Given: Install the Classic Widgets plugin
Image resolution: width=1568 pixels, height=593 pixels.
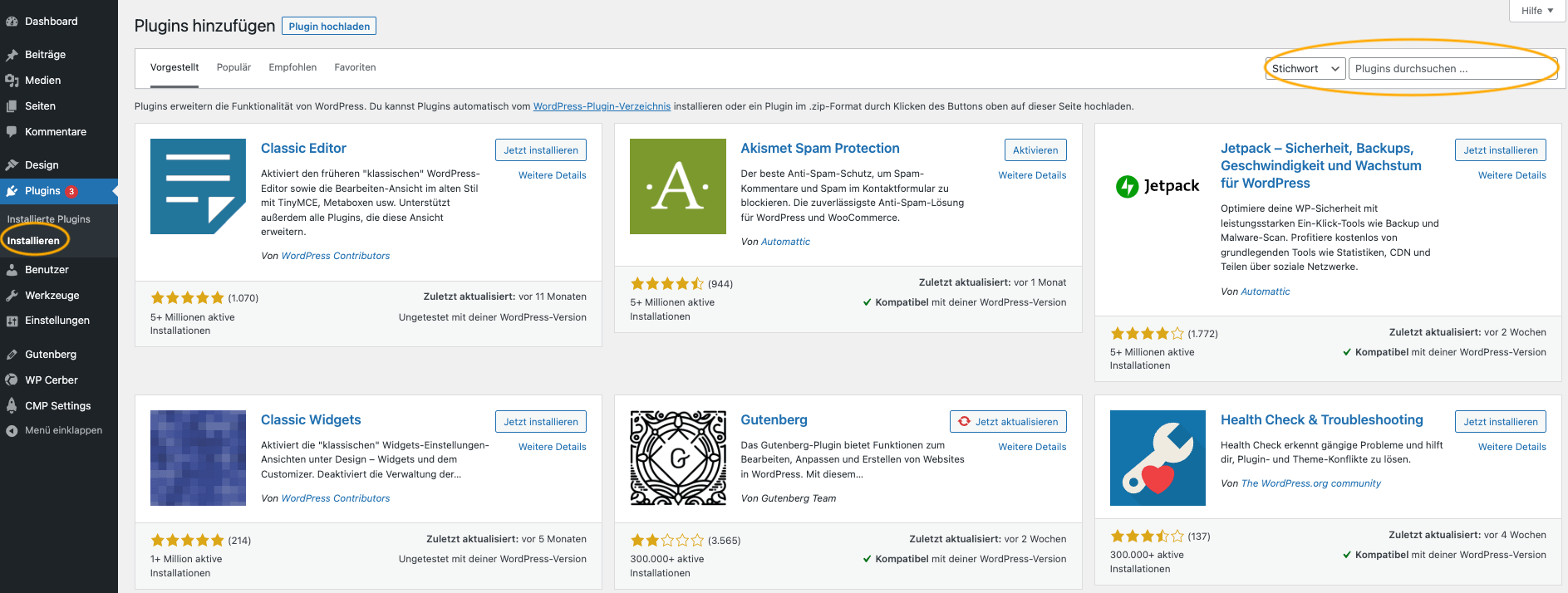Looking at the screenshot, I should click(x=541, y=422).
